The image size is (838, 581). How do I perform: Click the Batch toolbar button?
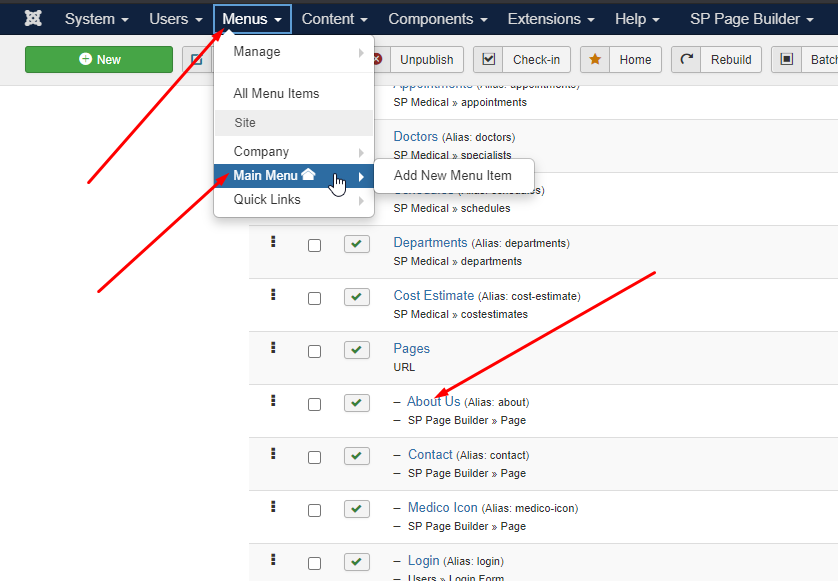click(x=805, y=59)
